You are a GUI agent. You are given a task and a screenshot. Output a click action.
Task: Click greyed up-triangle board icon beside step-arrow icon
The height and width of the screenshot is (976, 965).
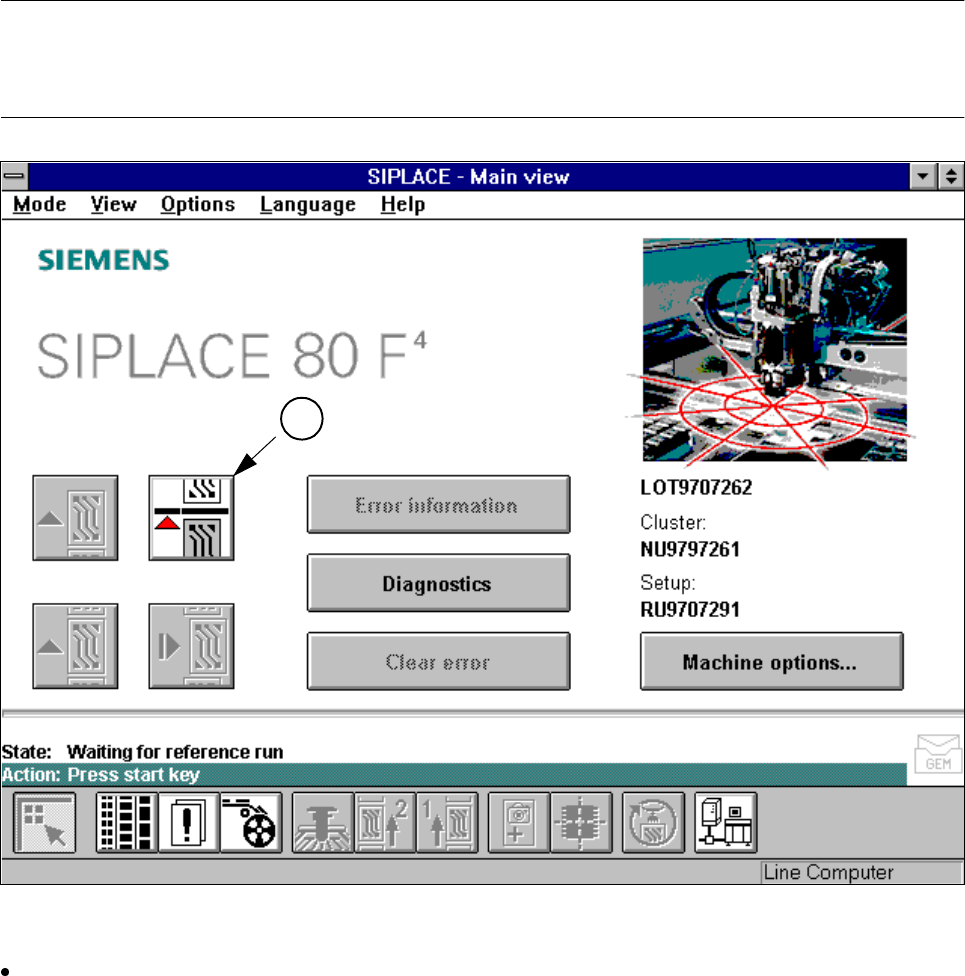point(75,646)
